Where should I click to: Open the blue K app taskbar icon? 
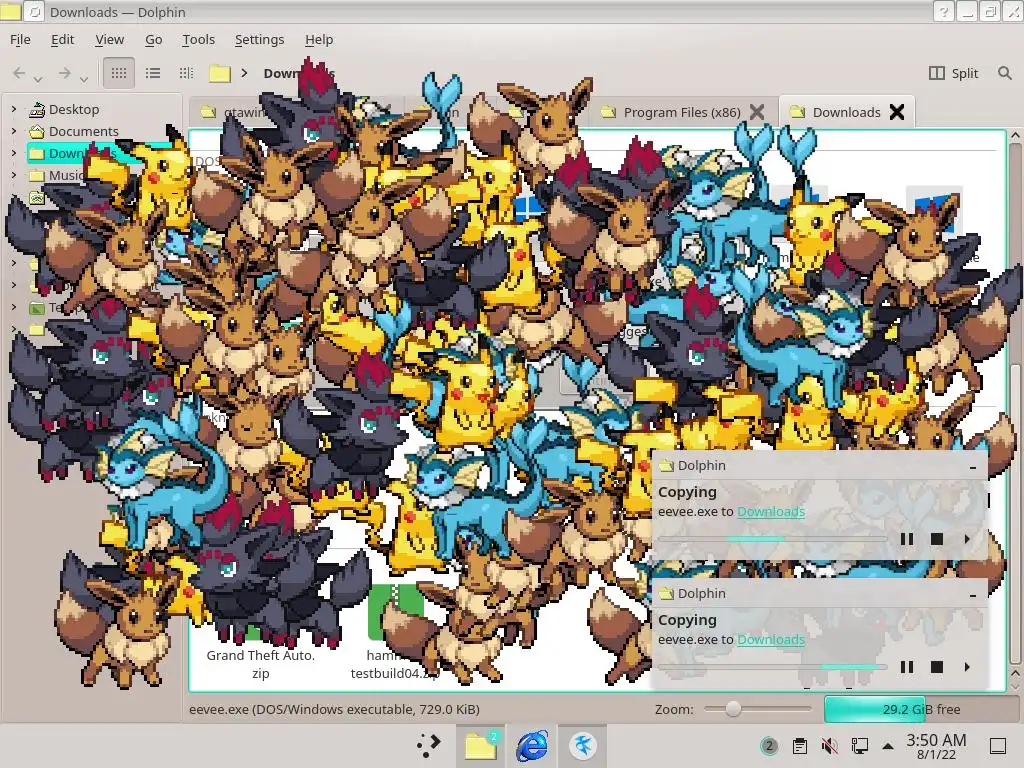click(583, 745)
